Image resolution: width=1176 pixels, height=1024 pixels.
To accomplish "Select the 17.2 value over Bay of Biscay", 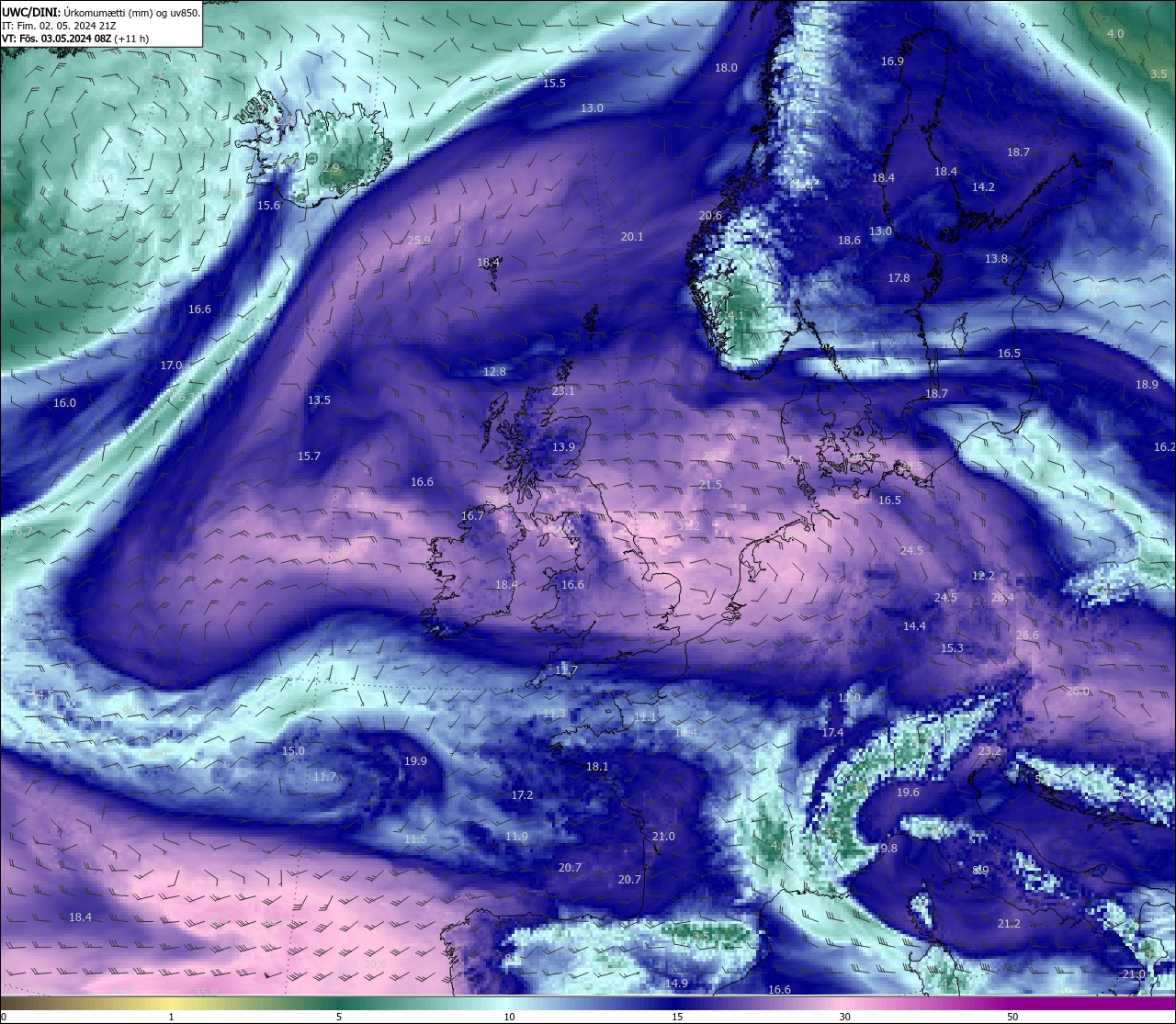I will pos(522,795).
